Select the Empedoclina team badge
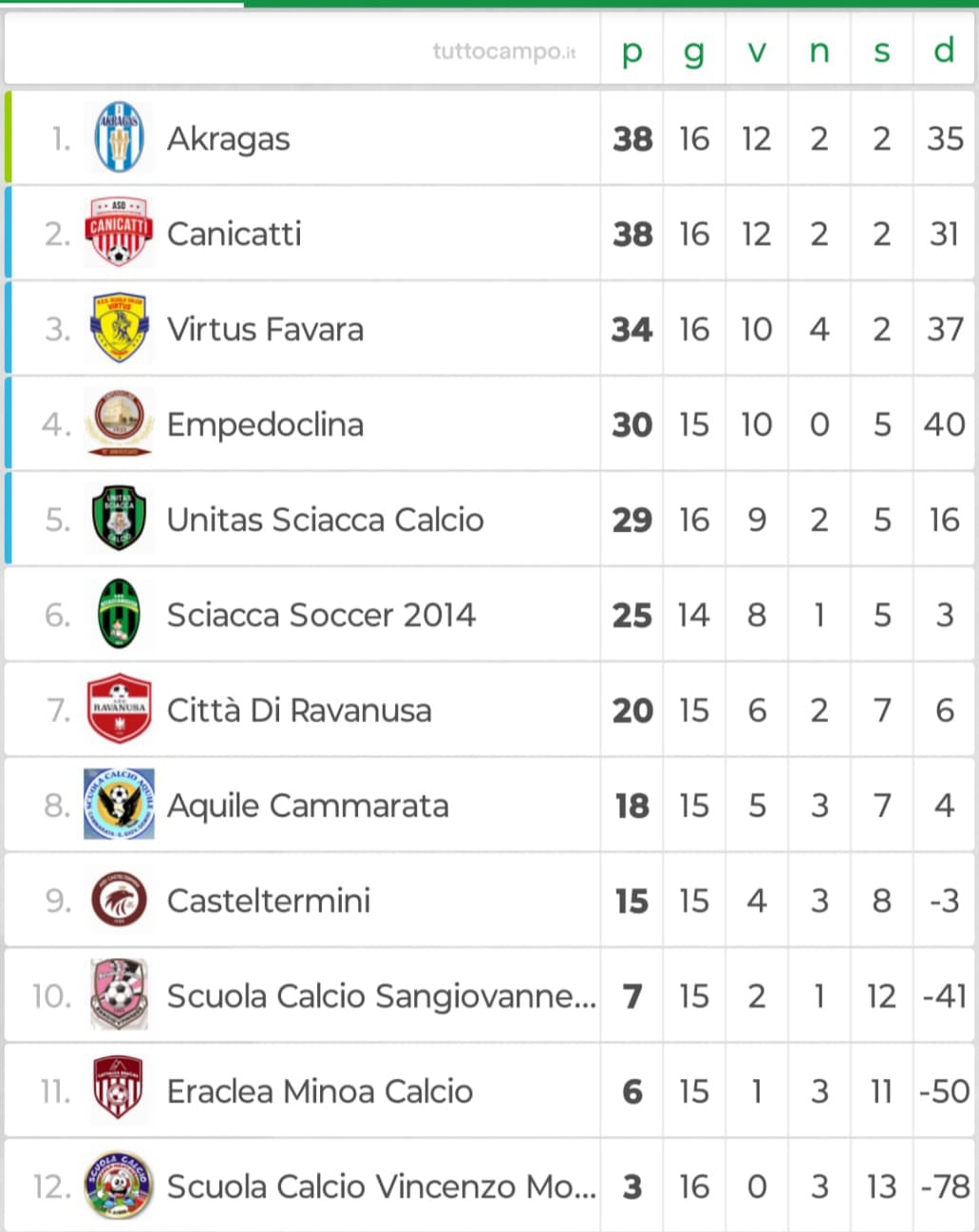This screenshot has width=979, height=1232. (119, 423)
